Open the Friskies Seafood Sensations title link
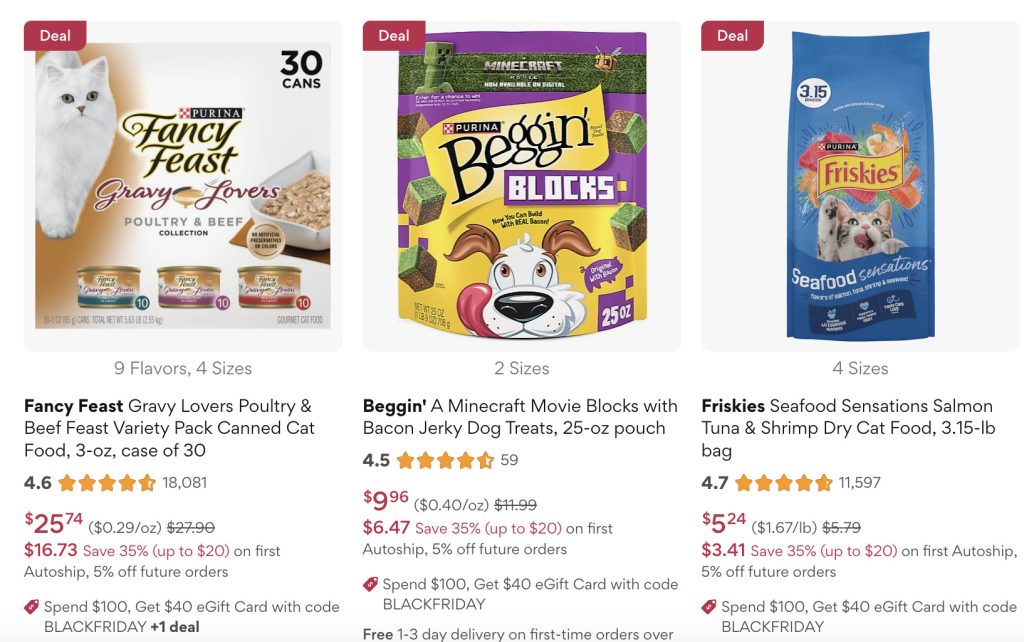1024x642 pixels. coord(847,428)
